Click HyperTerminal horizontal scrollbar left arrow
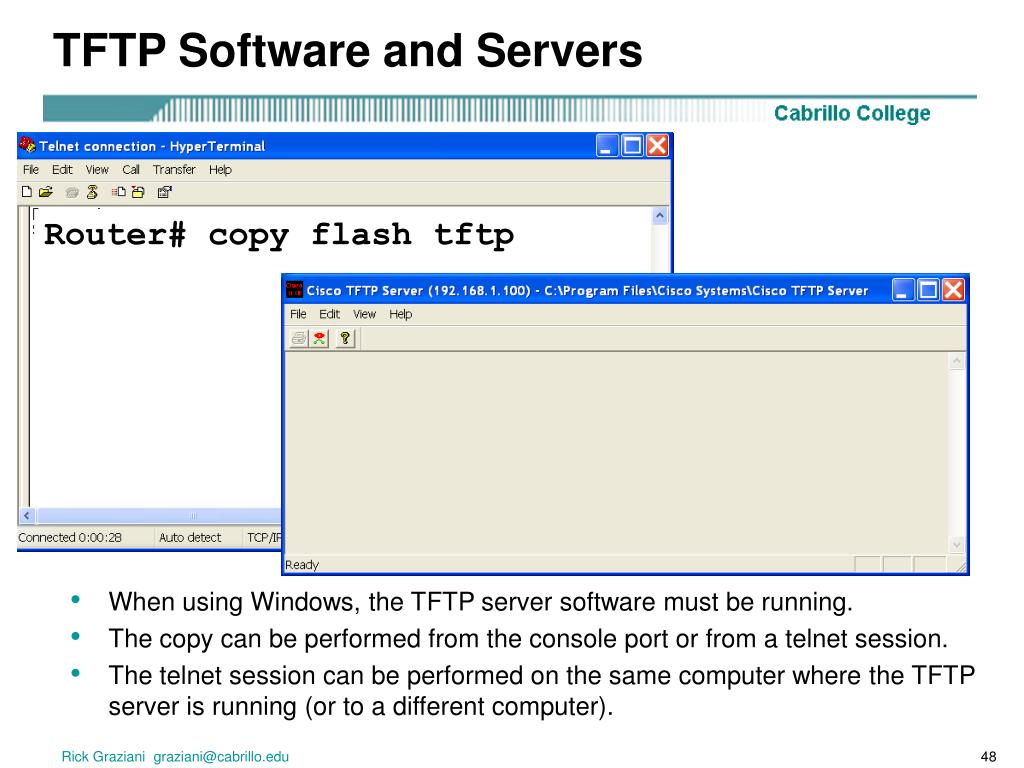Image resolution: width=1024 pixels, height=768 pixels. pos(26,516)
